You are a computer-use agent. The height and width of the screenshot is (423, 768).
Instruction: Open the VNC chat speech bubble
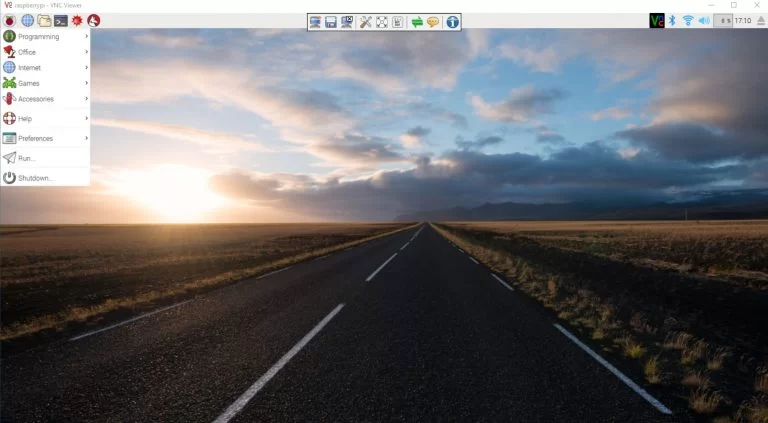pyautogui.click(x=433, y=21)
